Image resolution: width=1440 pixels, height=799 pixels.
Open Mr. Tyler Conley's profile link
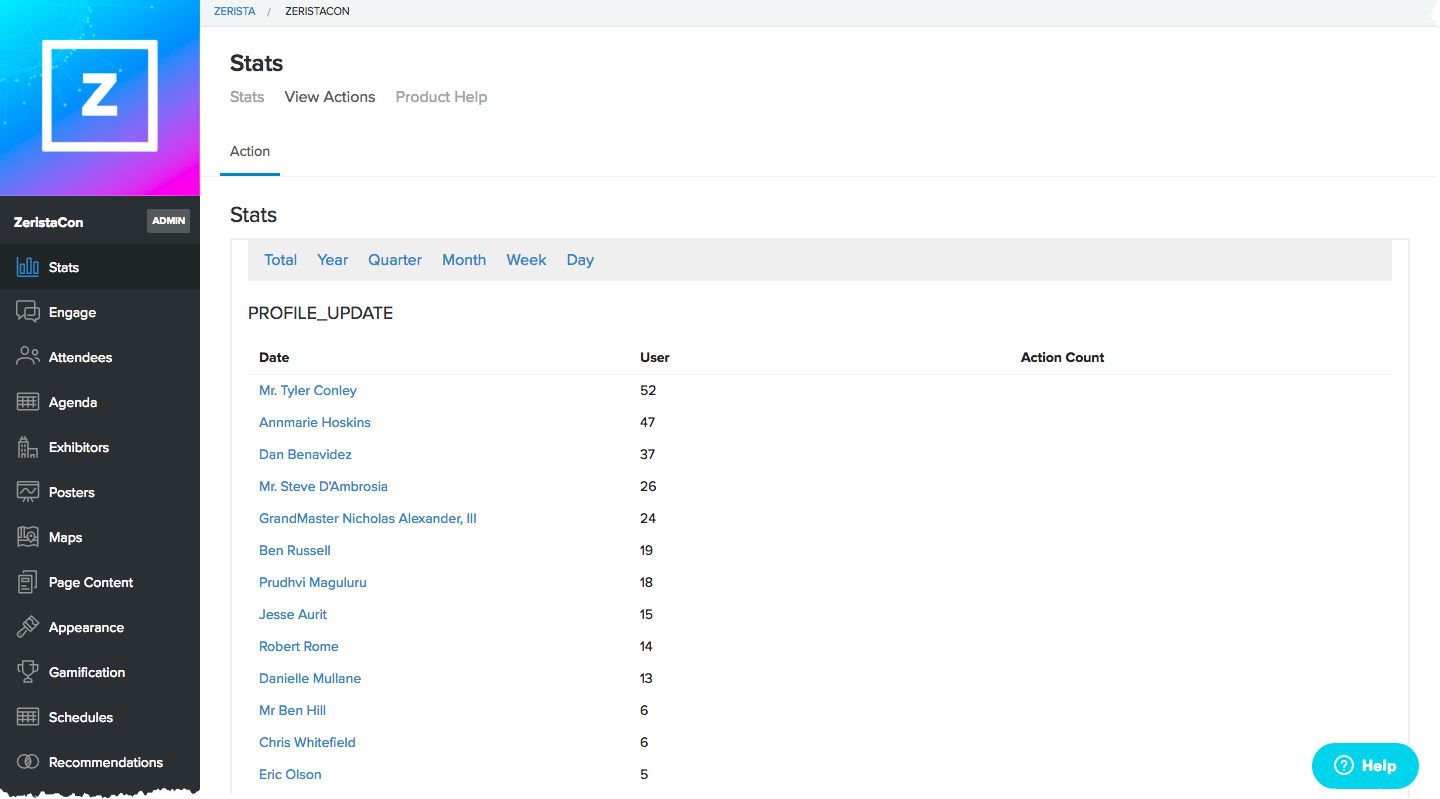(x=308, y=390)
